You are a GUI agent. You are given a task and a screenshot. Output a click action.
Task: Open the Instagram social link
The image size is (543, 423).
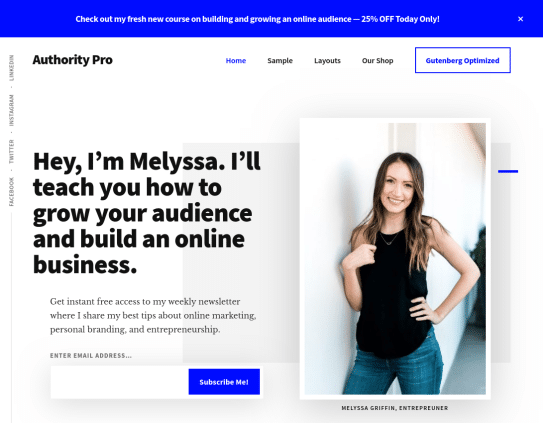coord(11,110)
